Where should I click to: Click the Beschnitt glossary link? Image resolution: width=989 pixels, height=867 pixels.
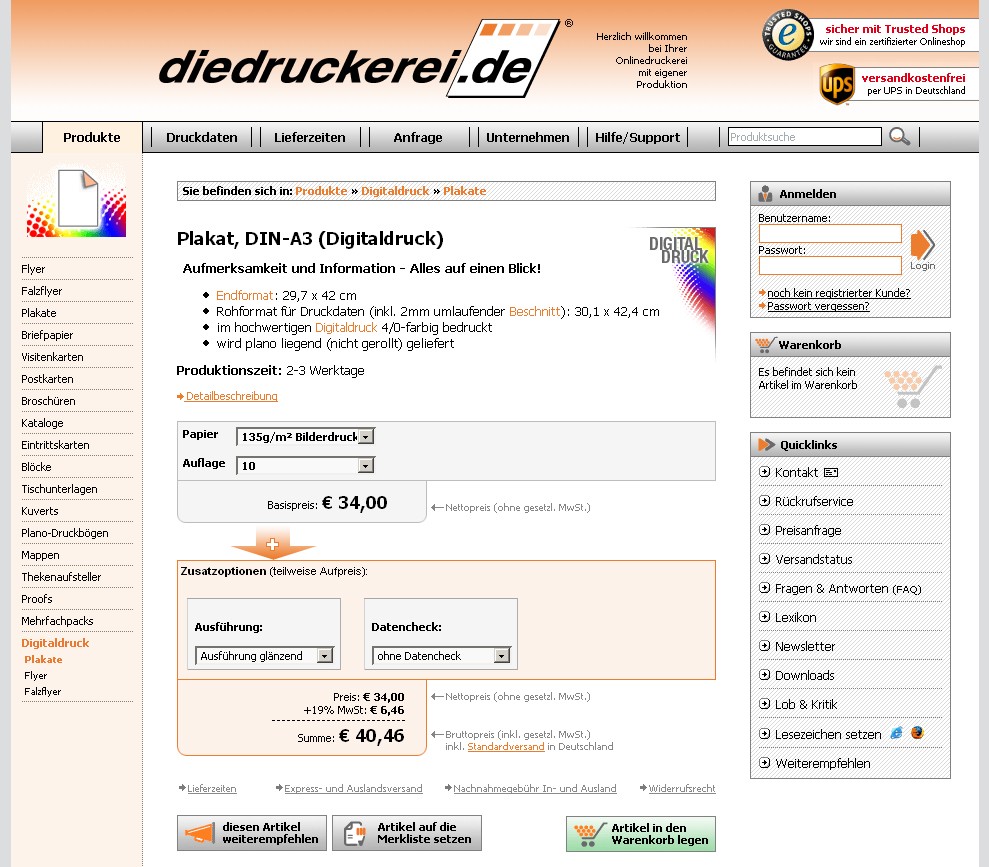point(534,311)
